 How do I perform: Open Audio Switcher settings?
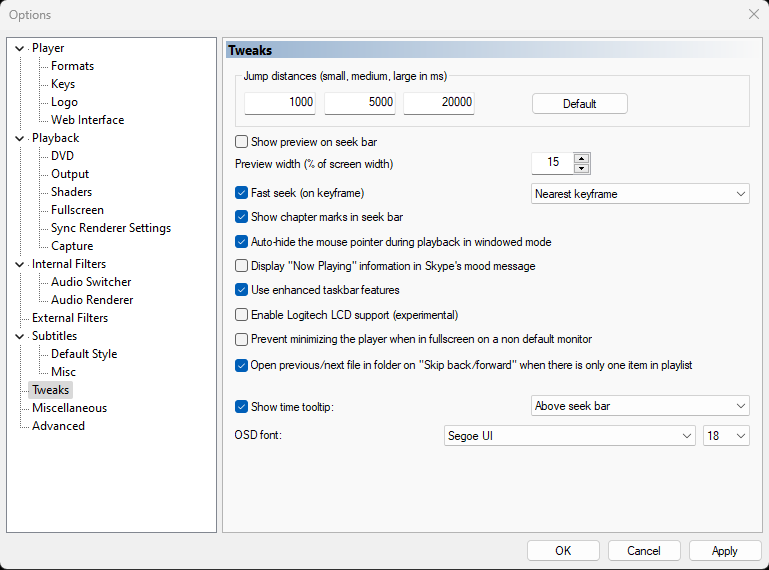click(x=91, y=282)
